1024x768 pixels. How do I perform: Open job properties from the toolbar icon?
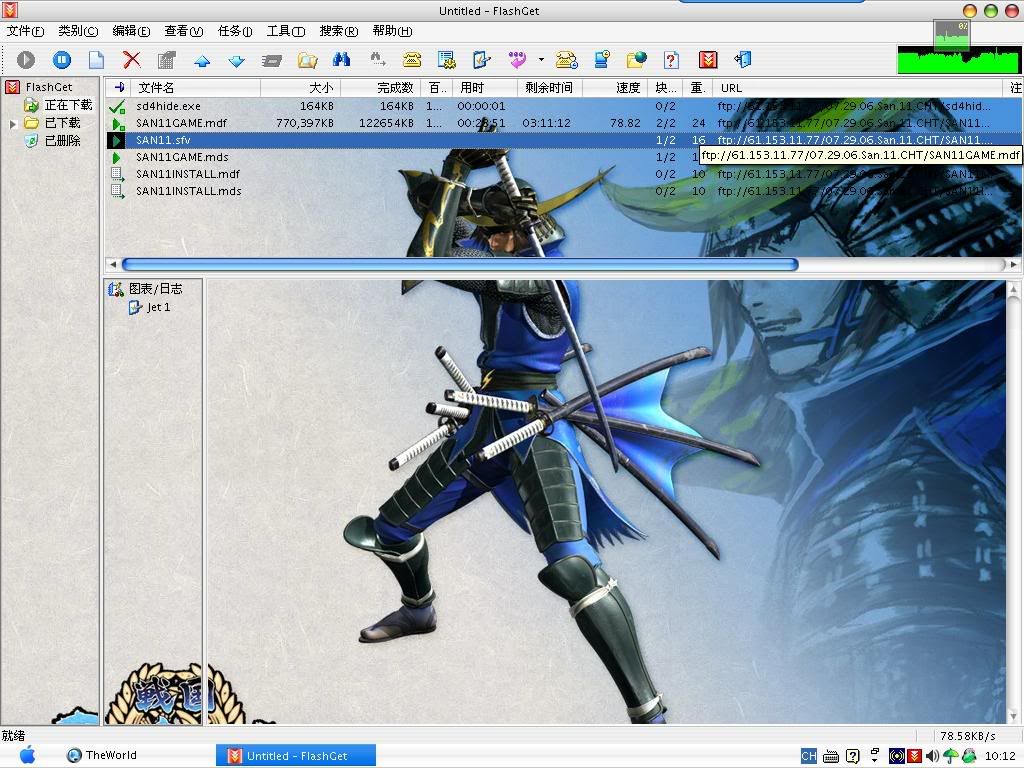click(167, 60)
